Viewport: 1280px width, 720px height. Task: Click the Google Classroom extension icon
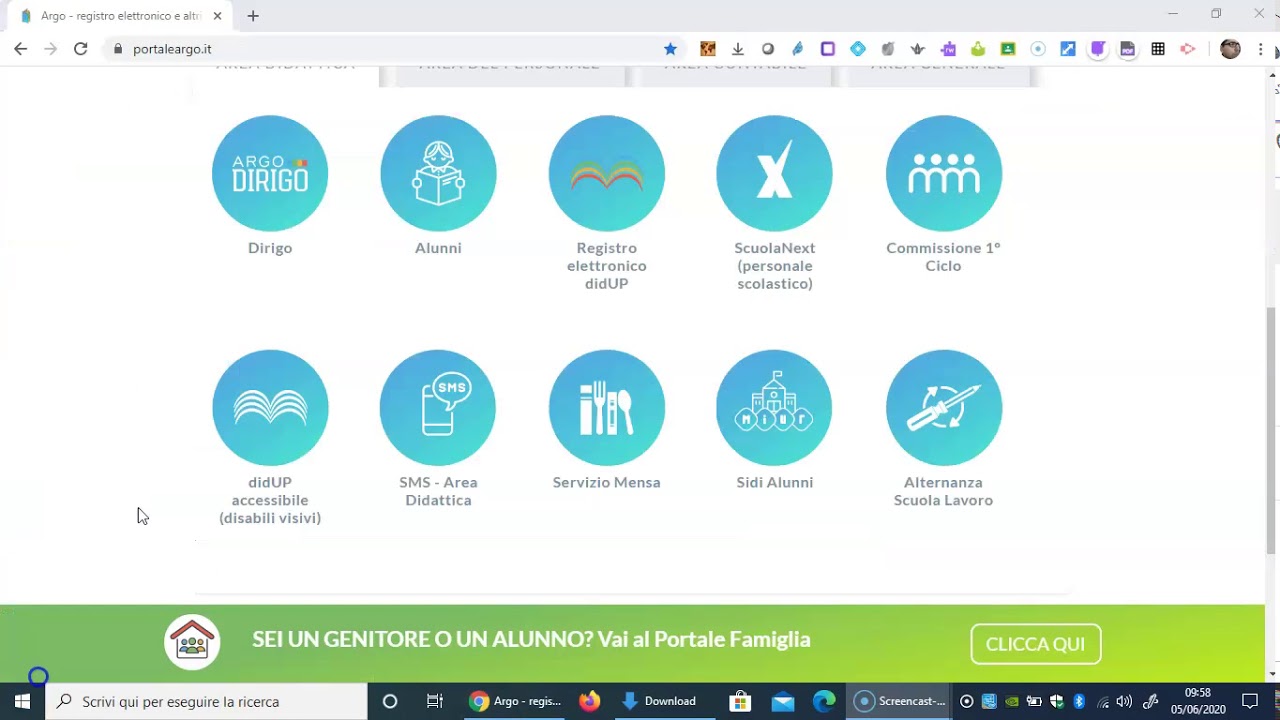1008,49
